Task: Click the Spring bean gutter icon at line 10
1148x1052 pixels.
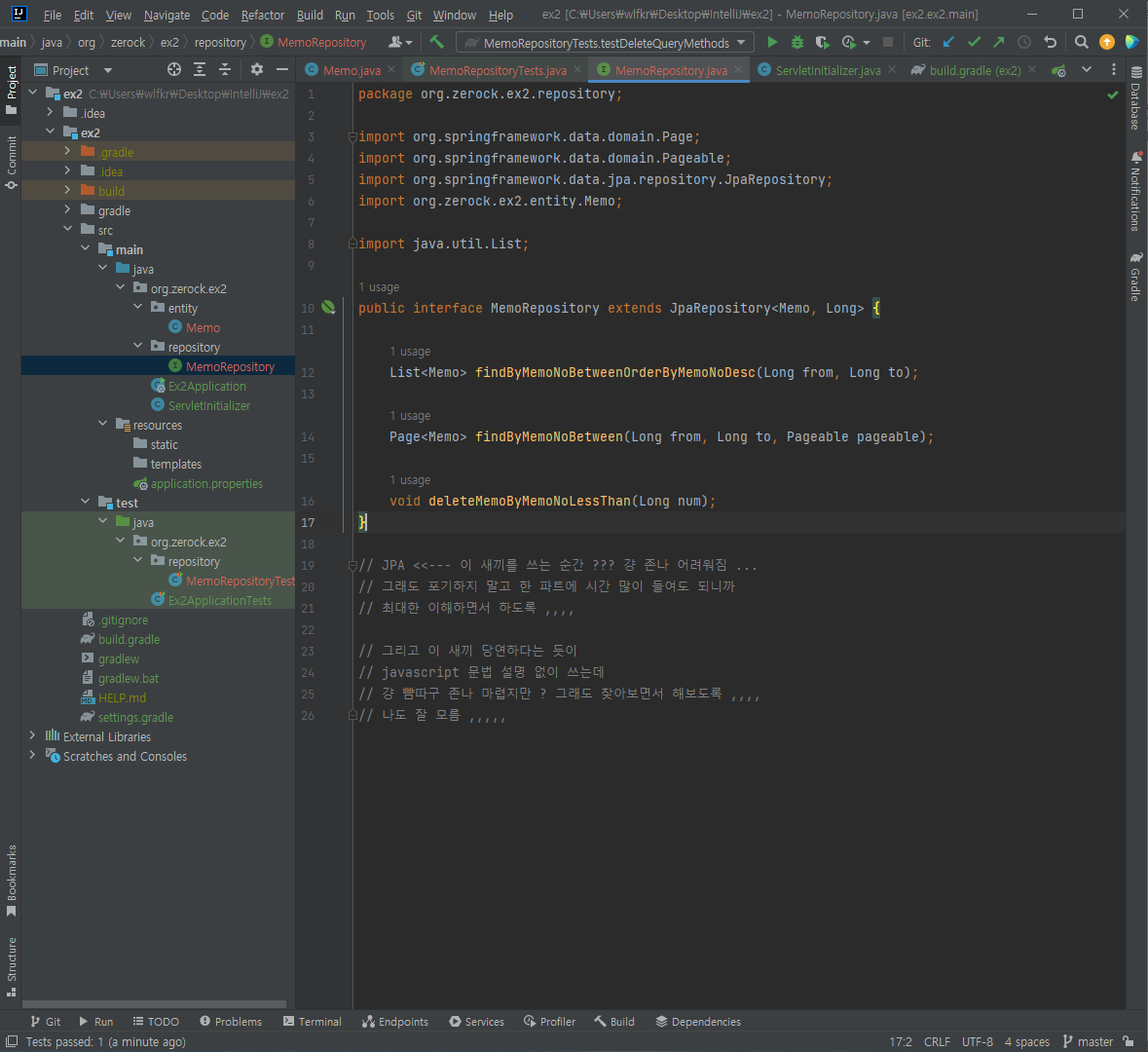Action: click(329, 308)
